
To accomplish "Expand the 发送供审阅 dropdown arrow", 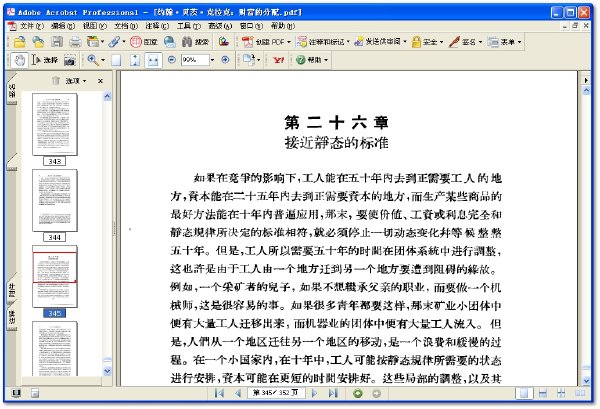I will pyautogui.click(x=405, y=42).
